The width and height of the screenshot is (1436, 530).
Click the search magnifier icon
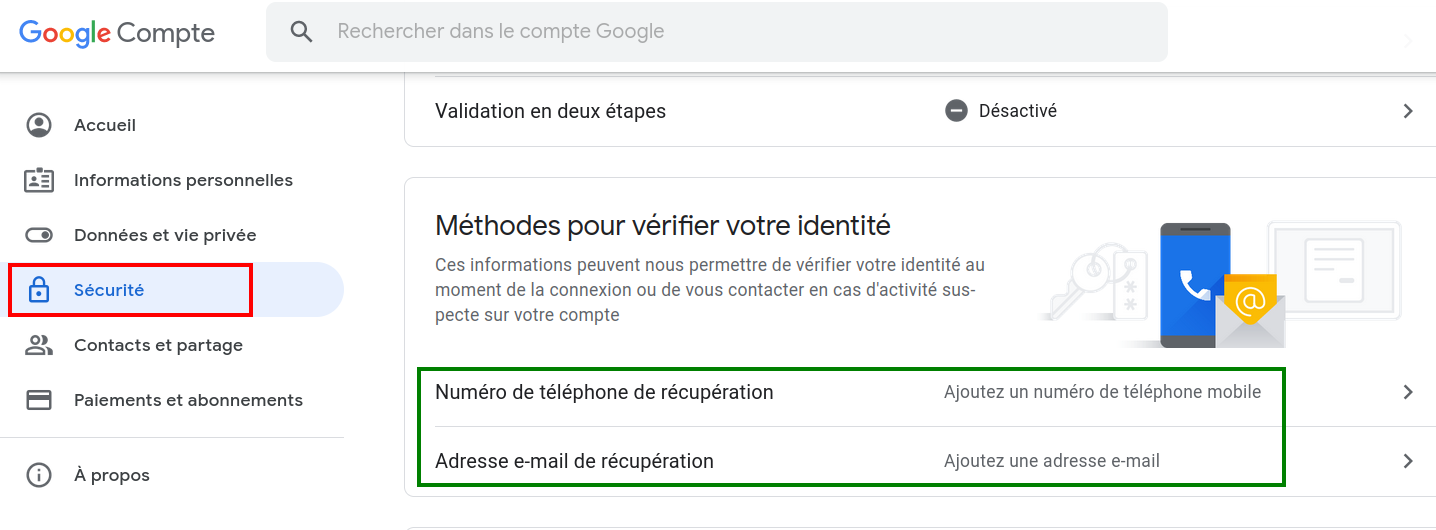click(x=302, y=32)
